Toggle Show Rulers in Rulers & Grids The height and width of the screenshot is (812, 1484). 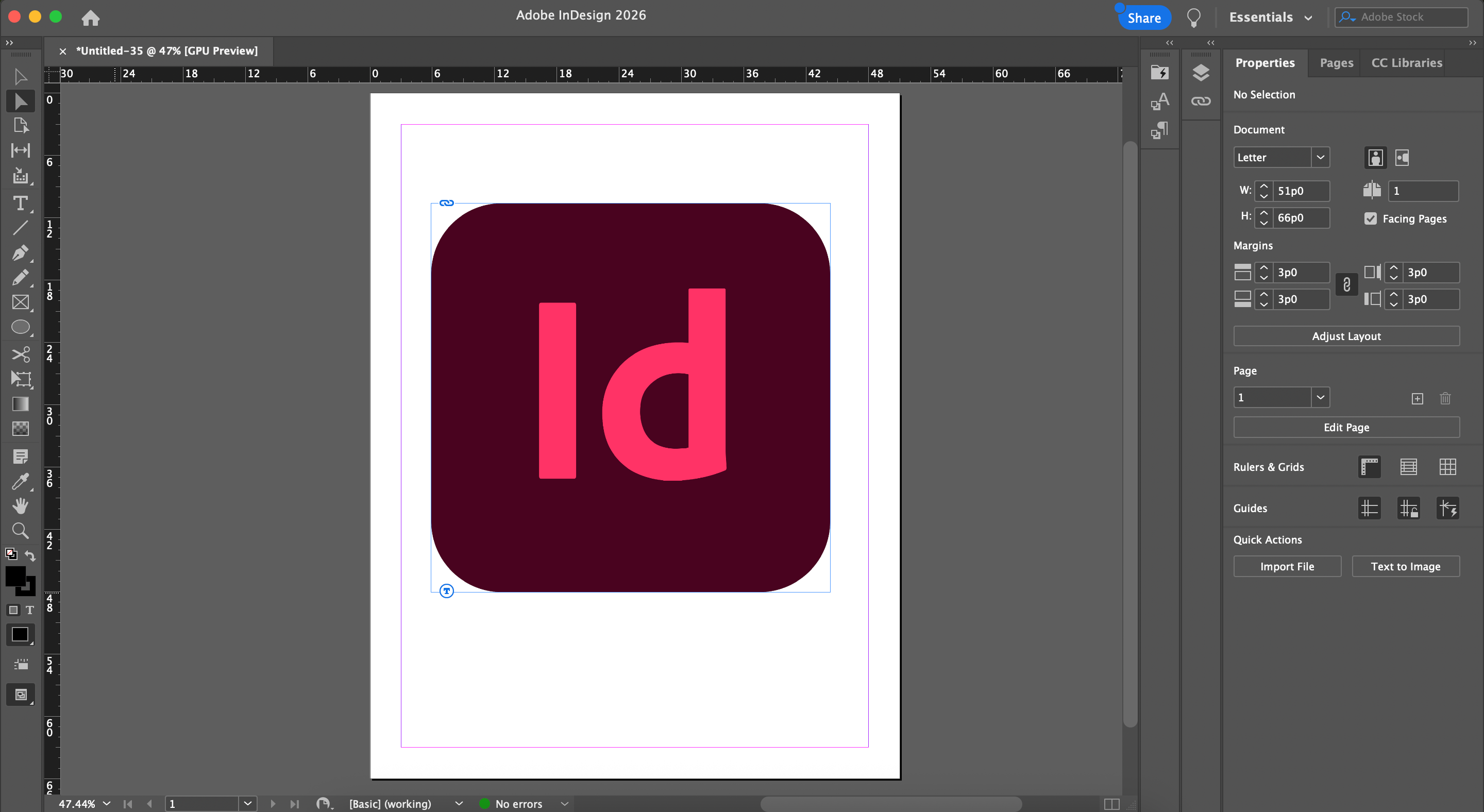tap(1370, 467)
